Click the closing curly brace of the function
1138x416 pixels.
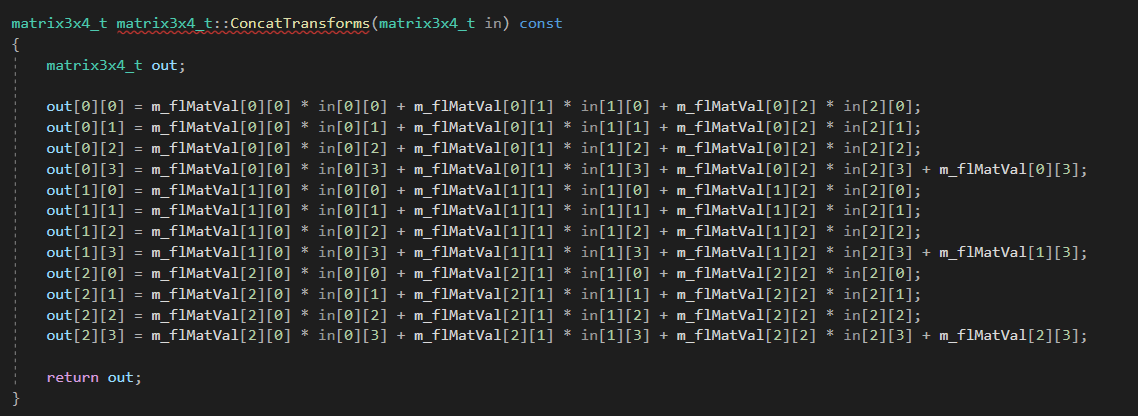click(x=16, y=398)
